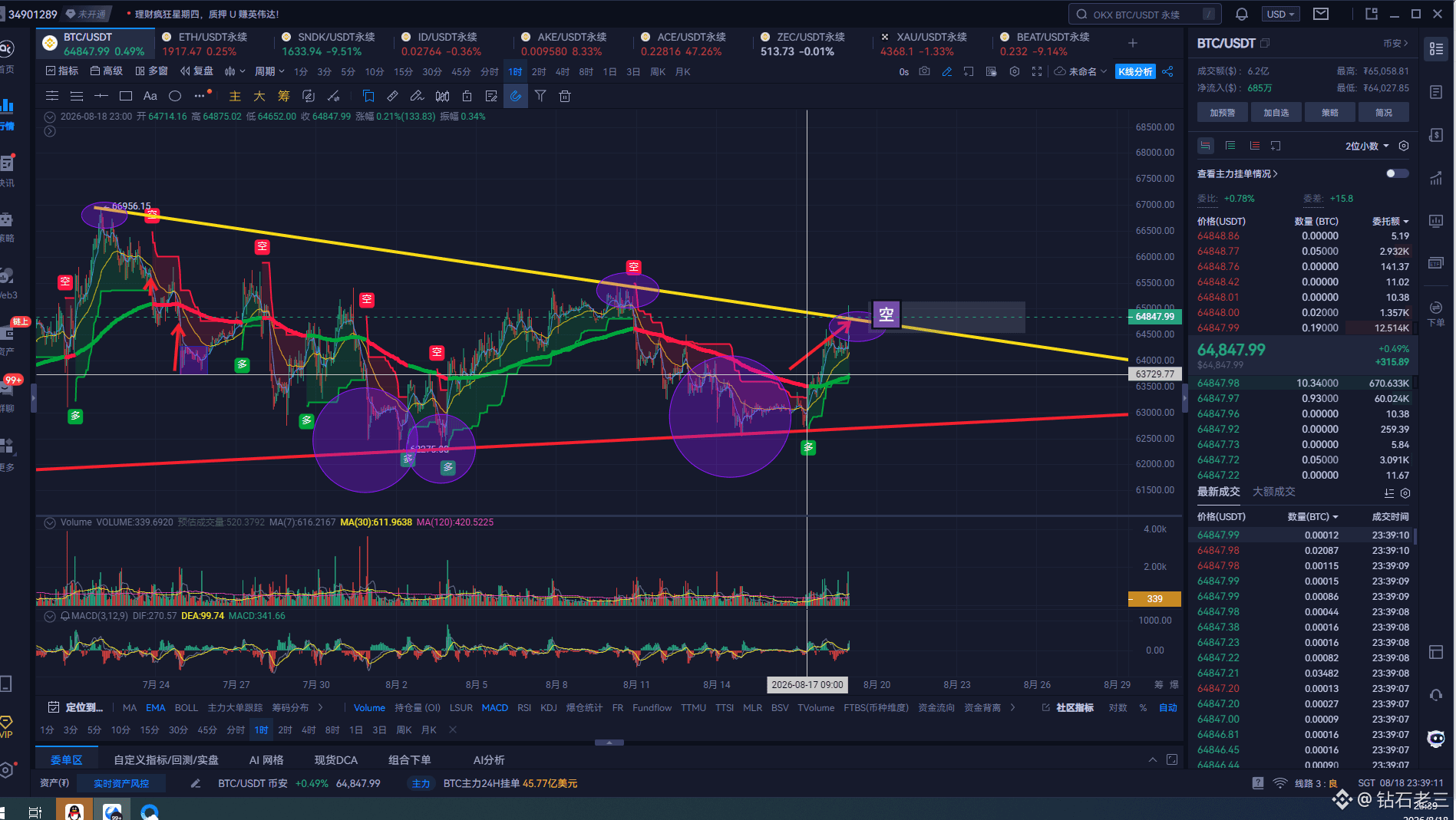Click the order book list sidebar icon
The image size is (1456, 820).
tap(1436, 48)
